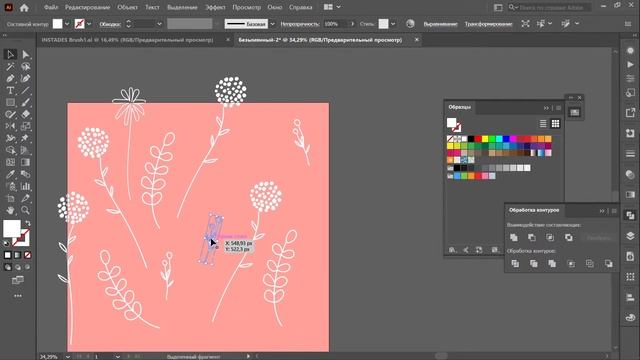Select the Eraser tool
The image size is (640, 360).
point(25,114)
